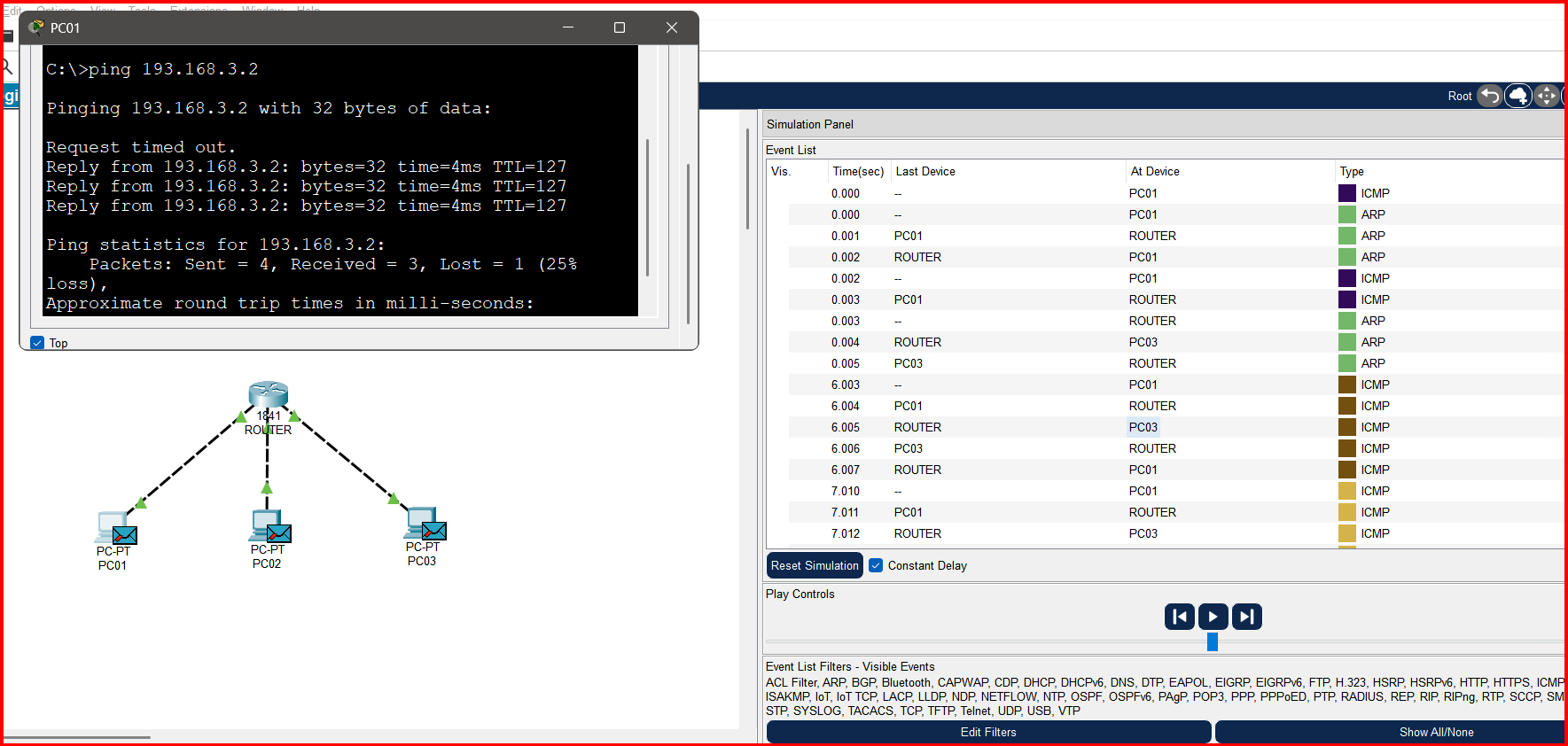The height and width of the screenshot is (746, 1568).
Task: Click the ARP color swatch in the 0.004 row
Action: click(1347, 342)
